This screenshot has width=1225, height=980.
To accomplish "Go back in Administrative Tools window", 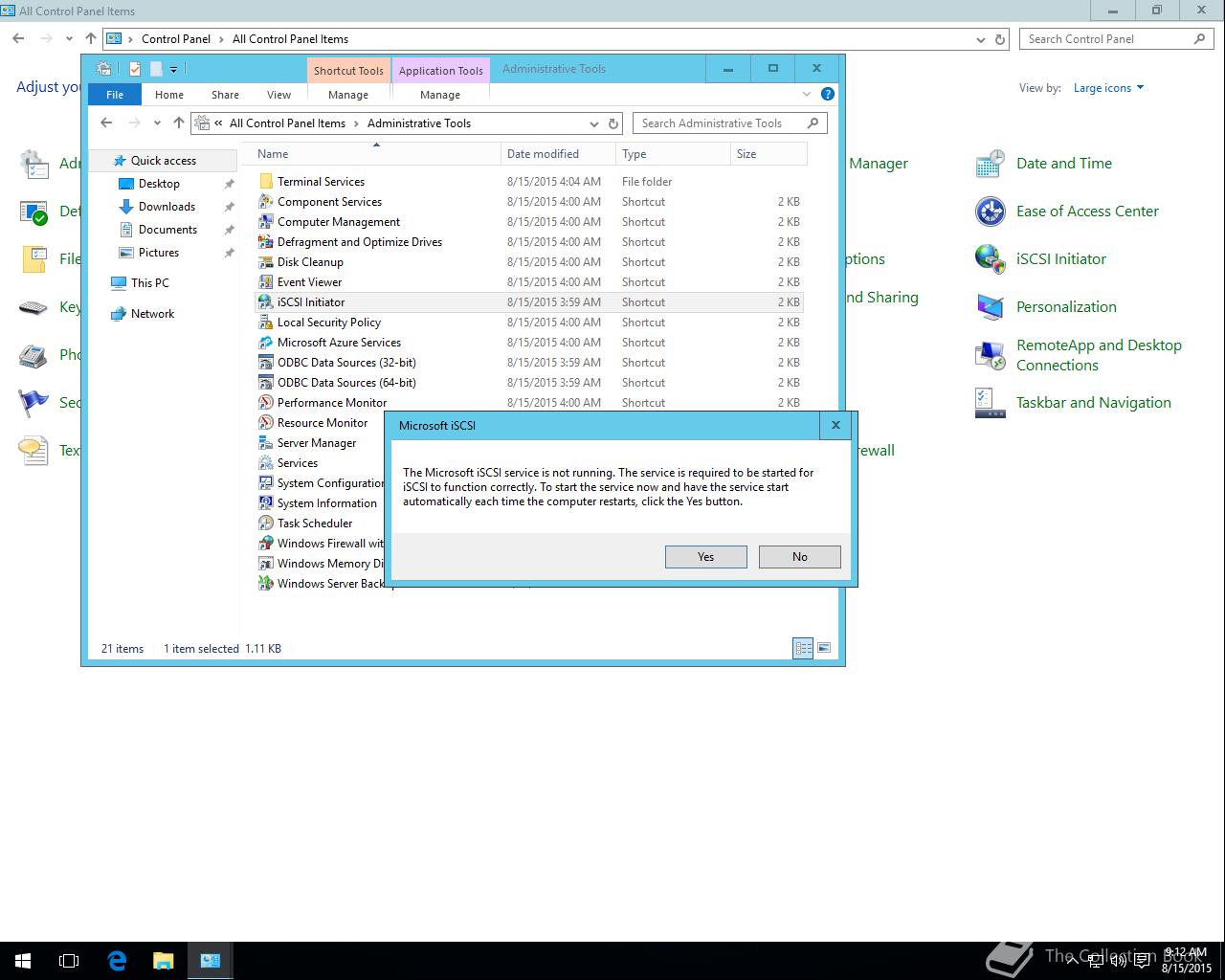I will tap(106, 123).
